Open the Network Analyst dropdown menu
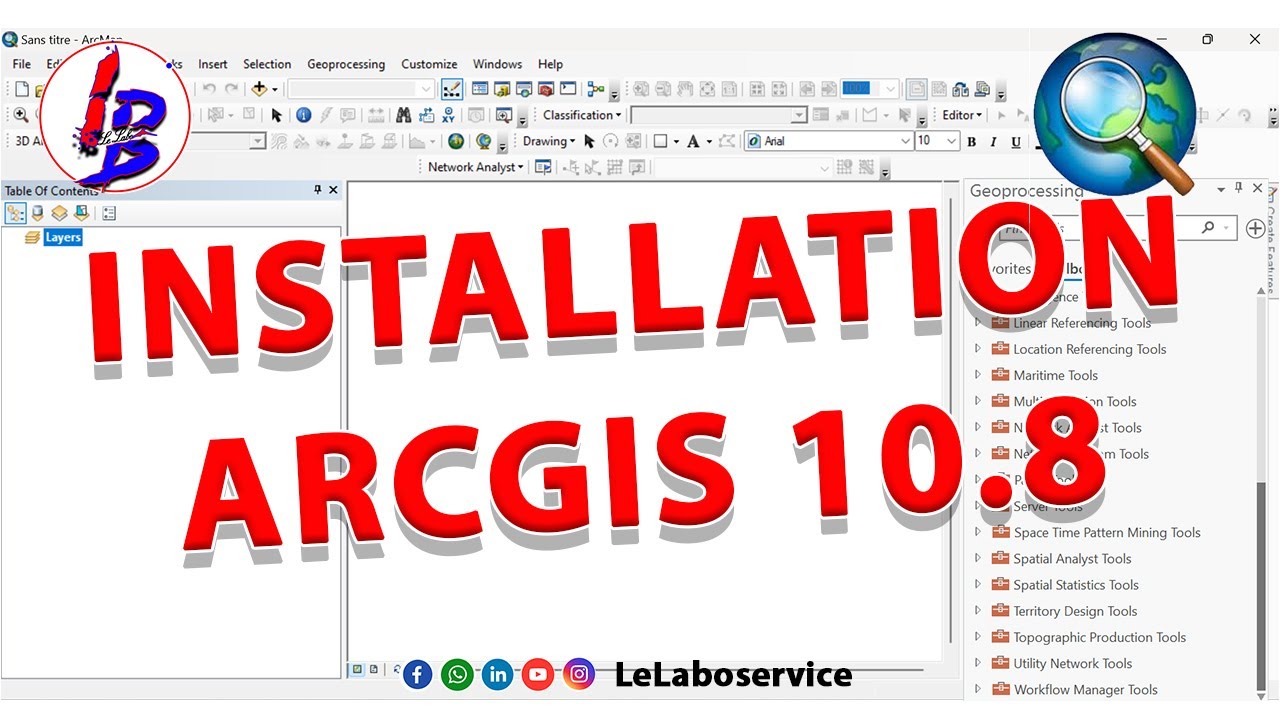The width and height of the screenshot is (1280, 720). click(475, 167)
